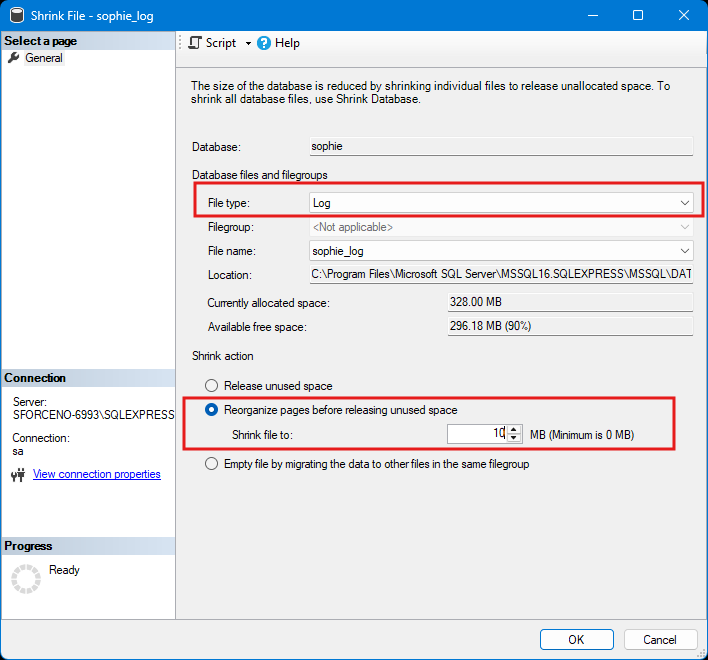Select the General page item
Viewport: 708px width, 660px height.
pos(44,58)
